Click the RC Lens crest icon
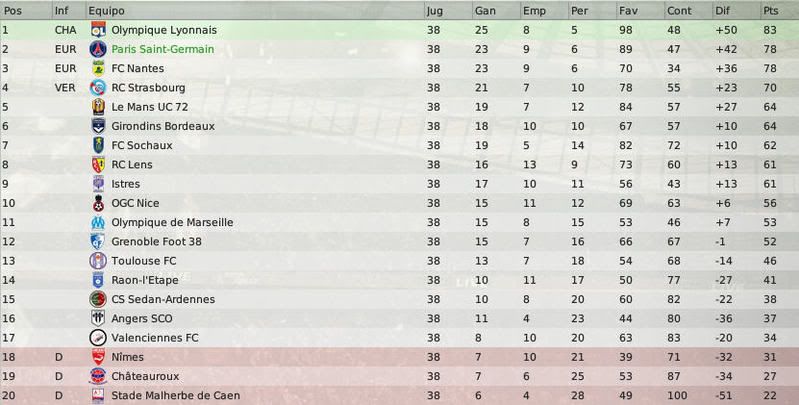 pyautogui.click(x=98, y=165)
